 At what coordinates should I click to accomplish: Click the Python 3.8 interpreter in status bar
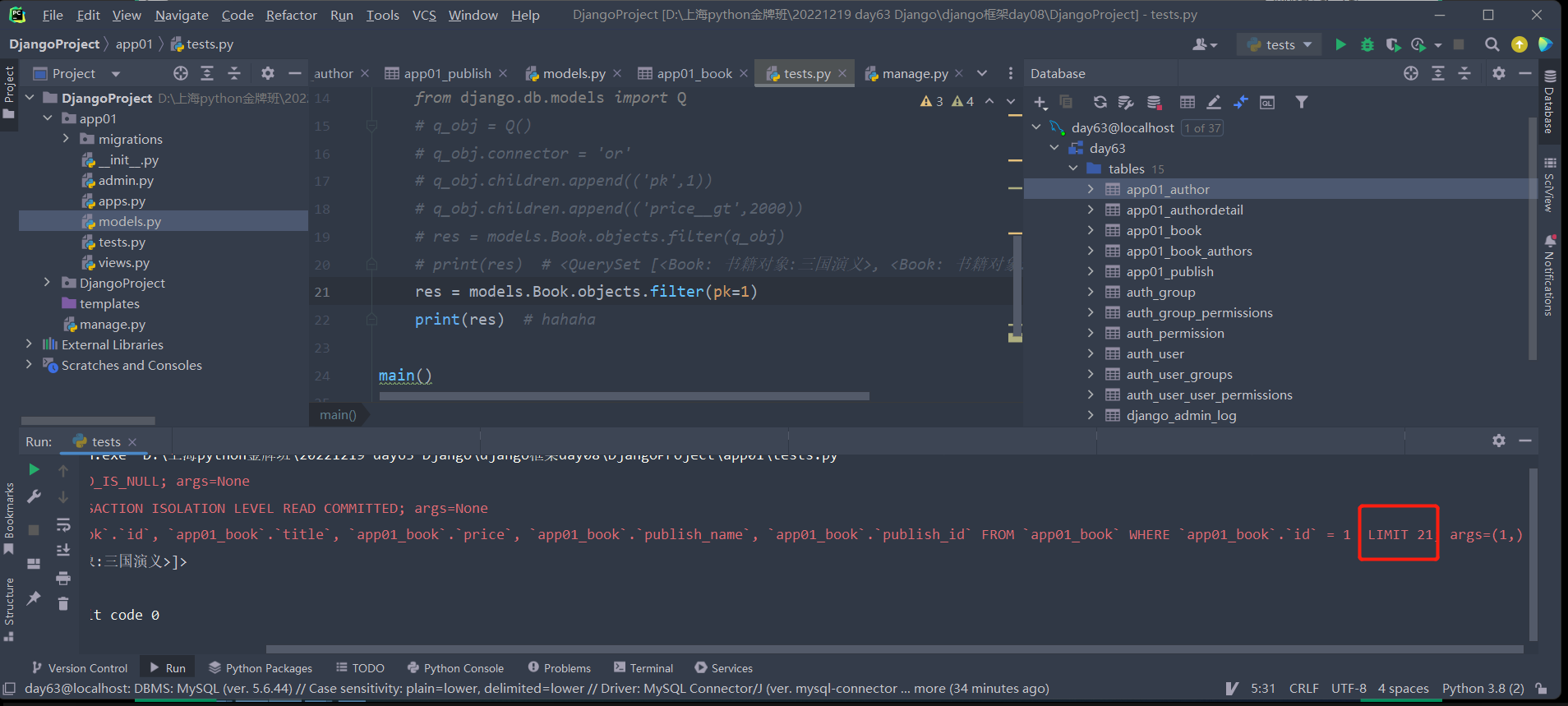point(1483,689)
